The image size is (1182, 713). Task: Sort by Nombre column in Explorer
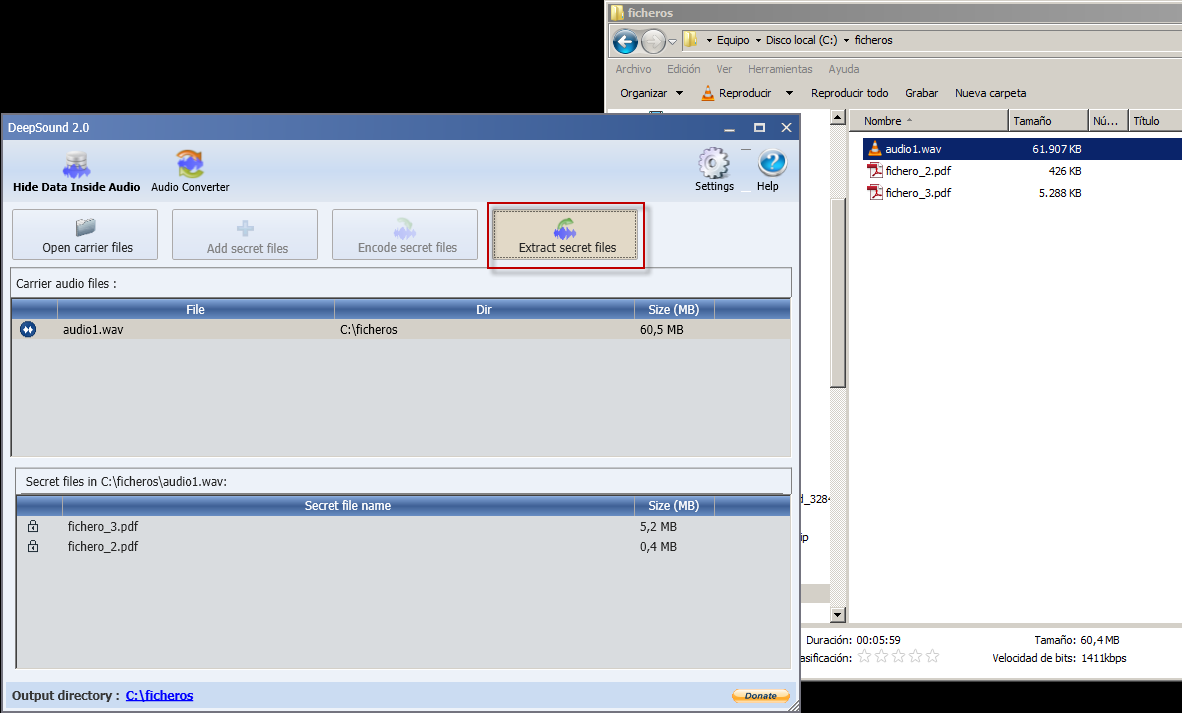pos(929,121)
